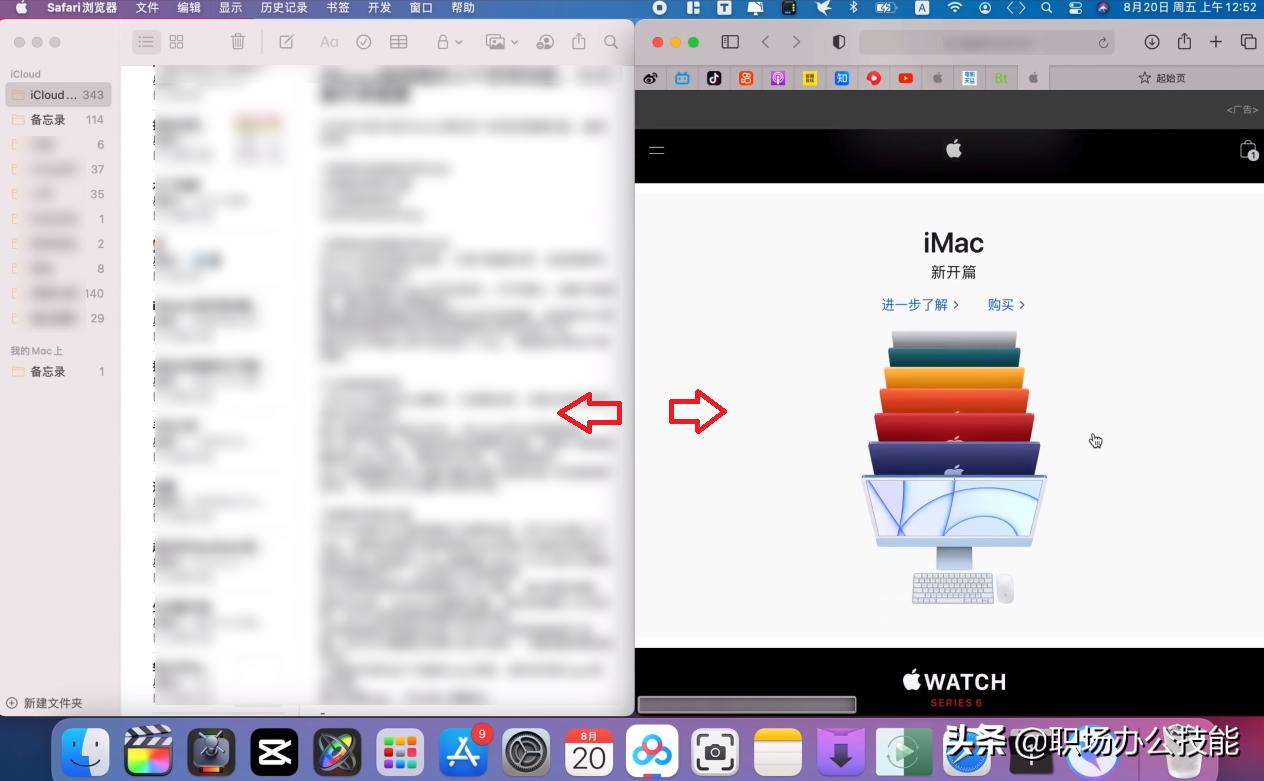Click 新建文件夹 in Notes sidebar
Viewport: 1264px width, 781px height.
[49, 703]
